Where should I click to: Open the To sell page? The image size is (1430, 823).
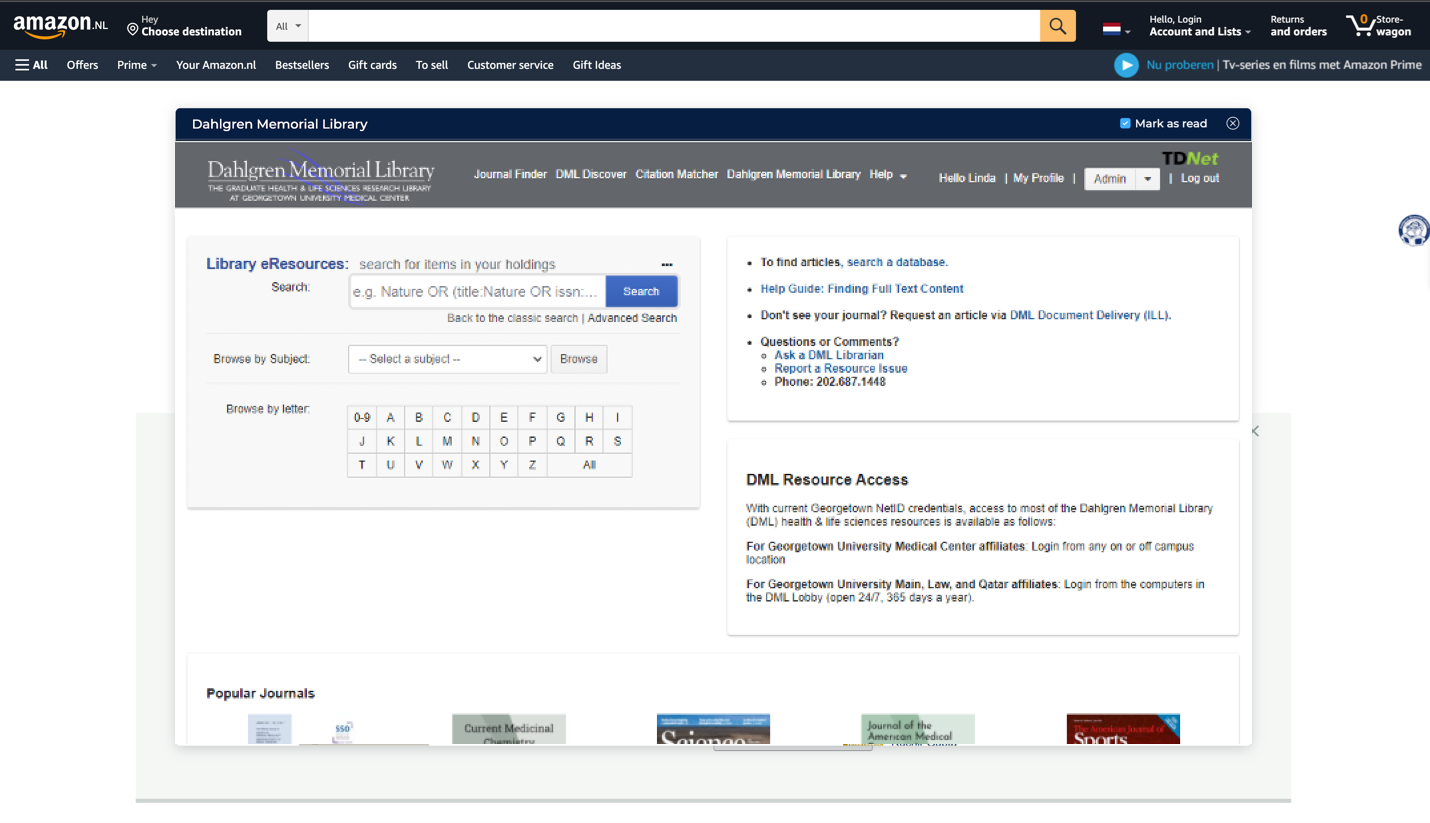click(432, 65)
